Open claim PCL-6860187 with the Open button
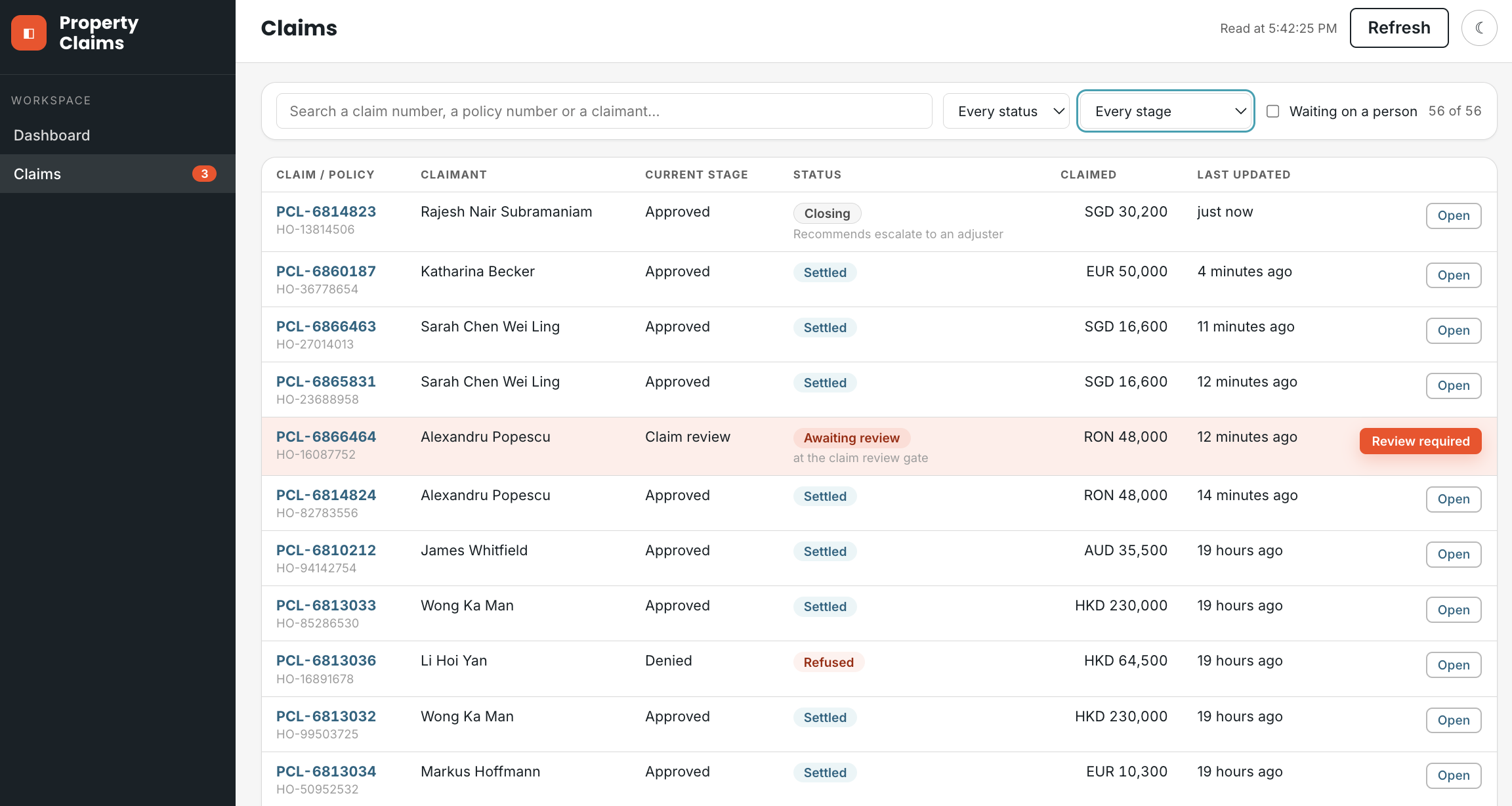The width and height of the screenshot is (1512, 806). [1453, 276]
